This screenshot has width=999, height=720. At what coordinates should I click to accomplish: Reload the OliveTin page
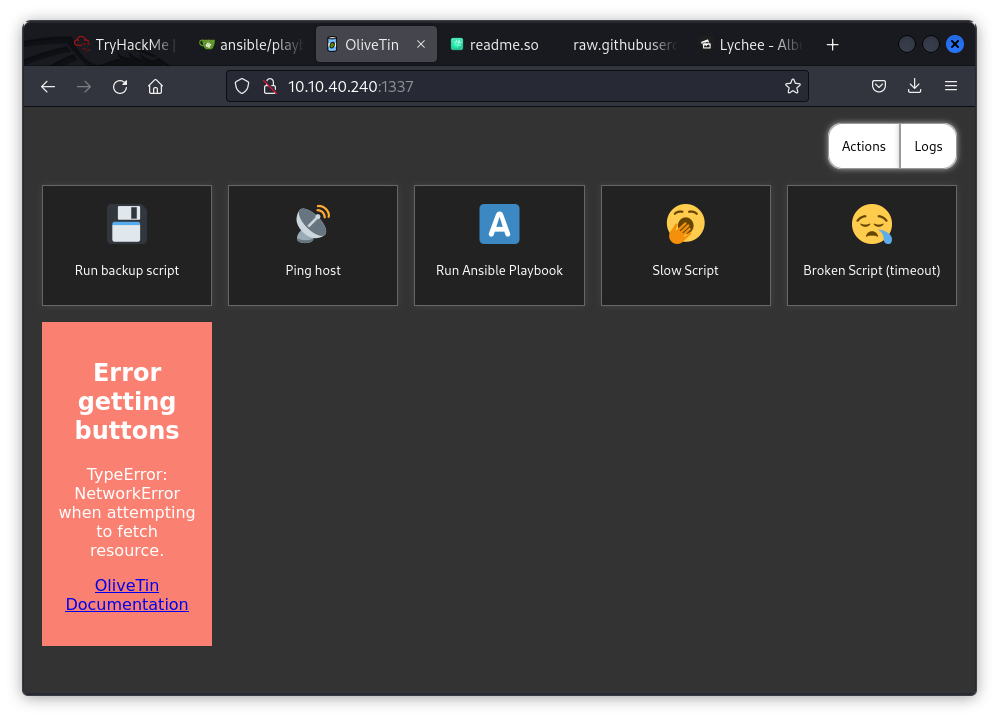(x=119, y=86)
